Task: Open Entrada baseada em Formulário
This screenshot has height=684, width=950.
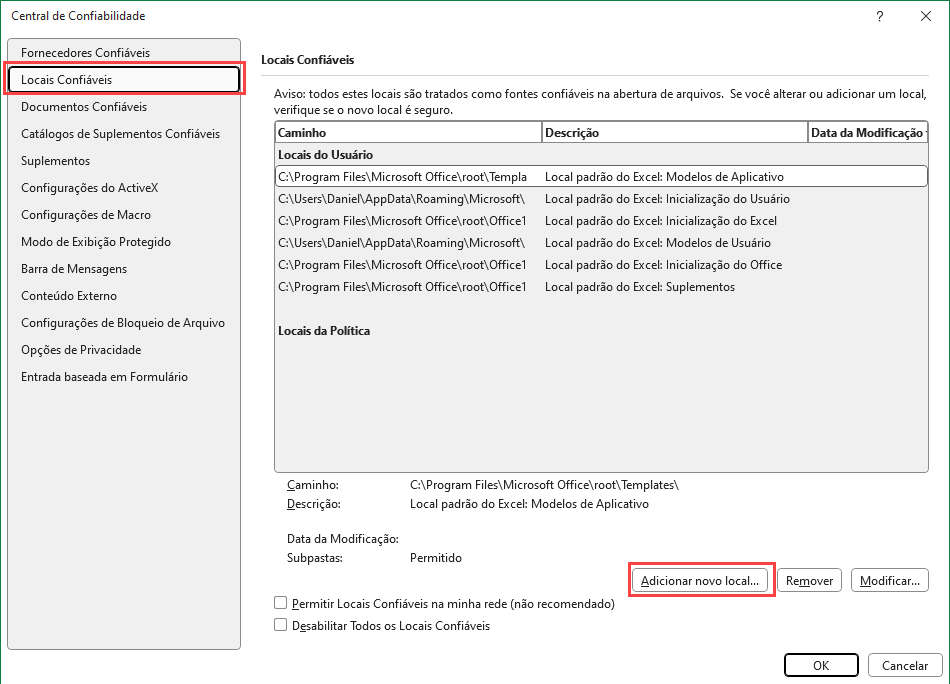Action: pos(124,377)
